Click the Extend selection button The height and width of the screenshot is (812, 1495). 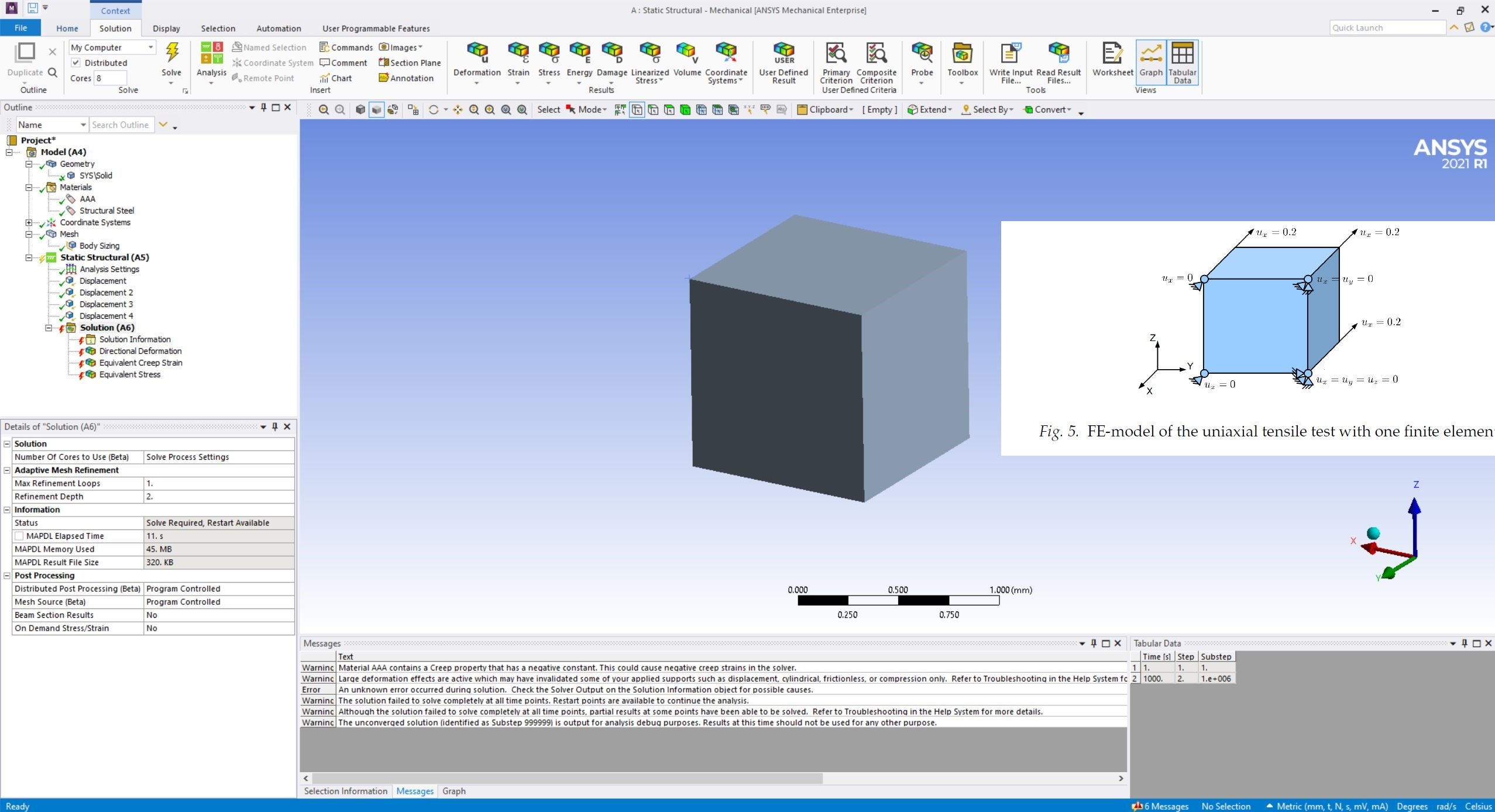click(x=930, y=109)
